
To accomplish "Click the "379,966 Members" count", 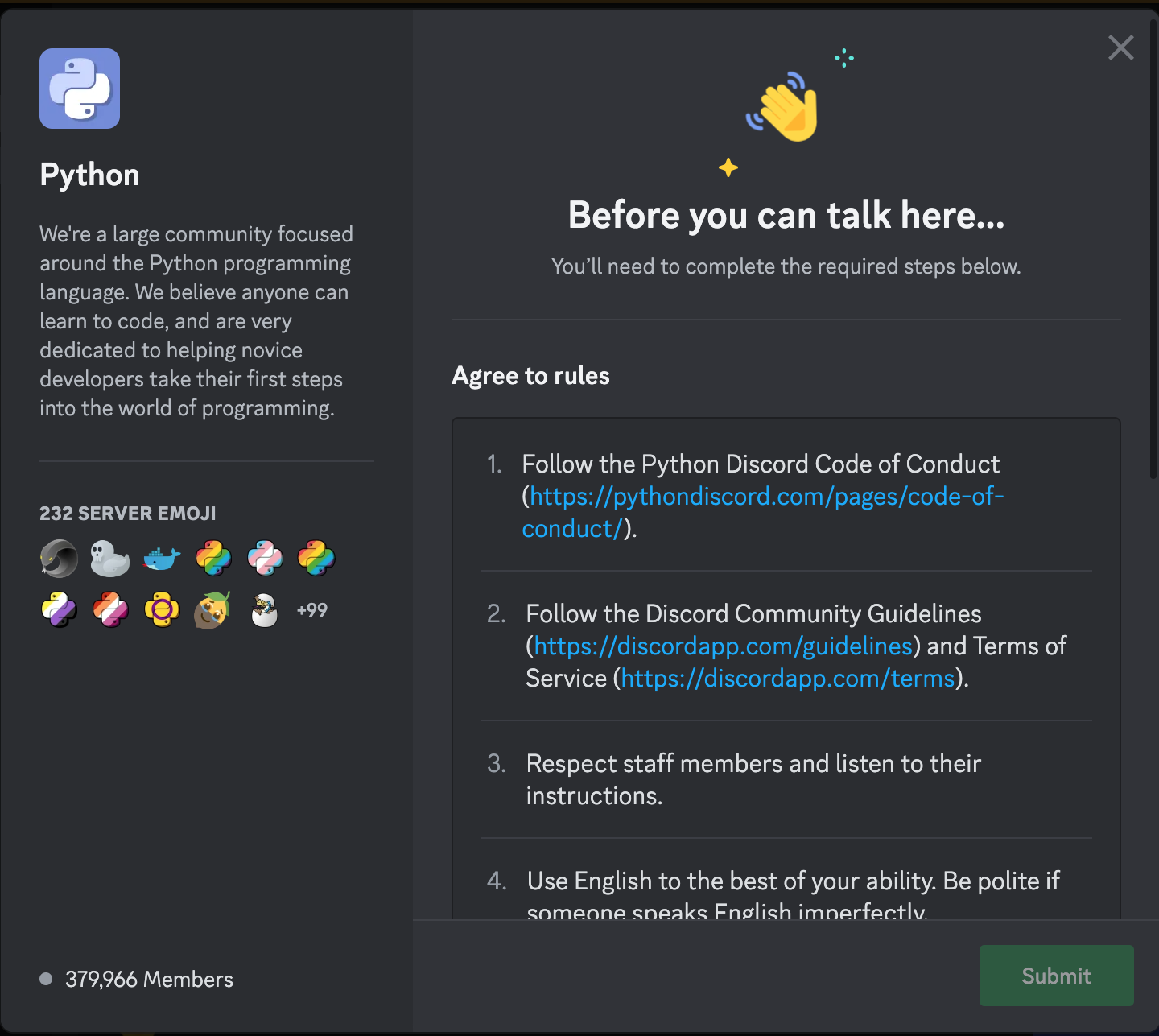I will 149,979.
